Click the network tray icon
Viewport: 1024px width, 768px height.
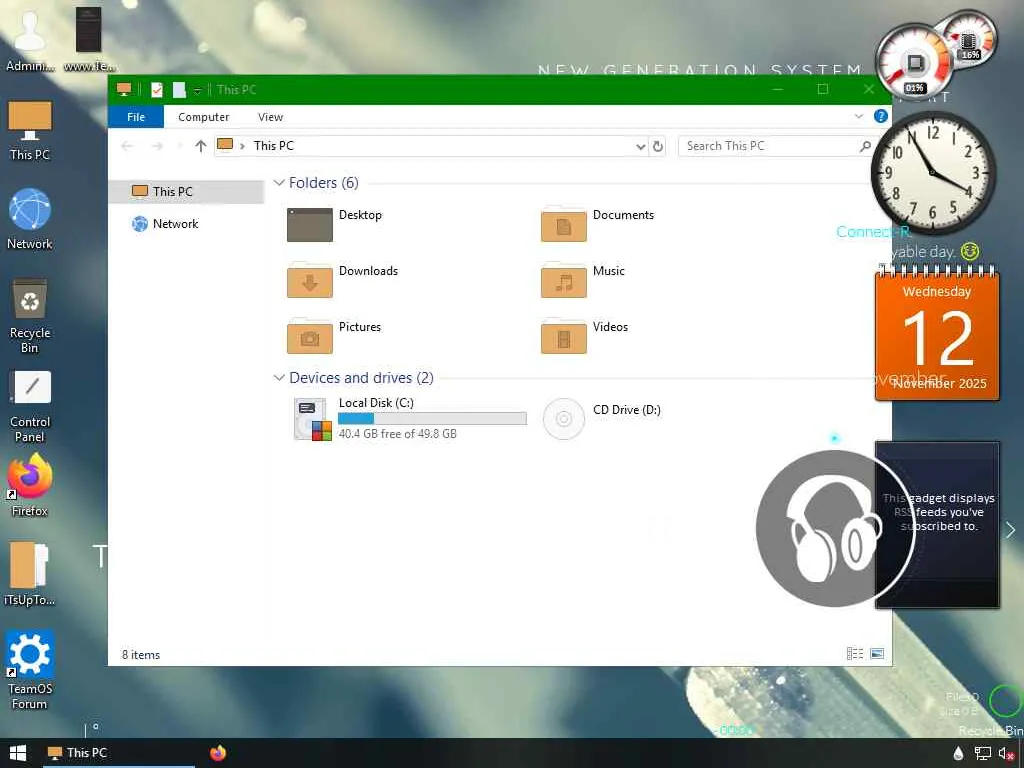(983, 754)
